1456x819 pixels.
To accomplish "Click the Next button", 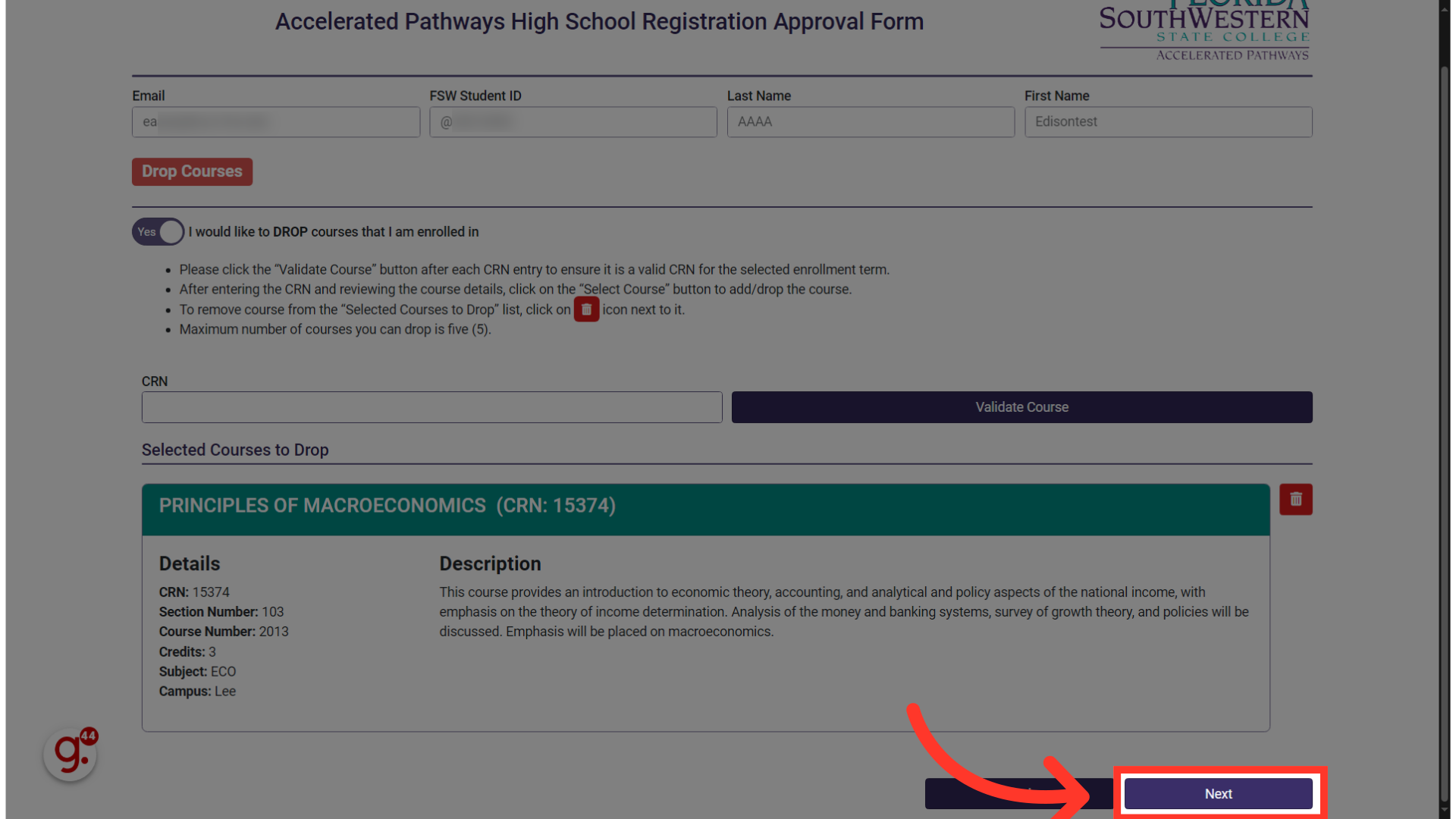I will pyautogui.click(x=1217, y=793).
